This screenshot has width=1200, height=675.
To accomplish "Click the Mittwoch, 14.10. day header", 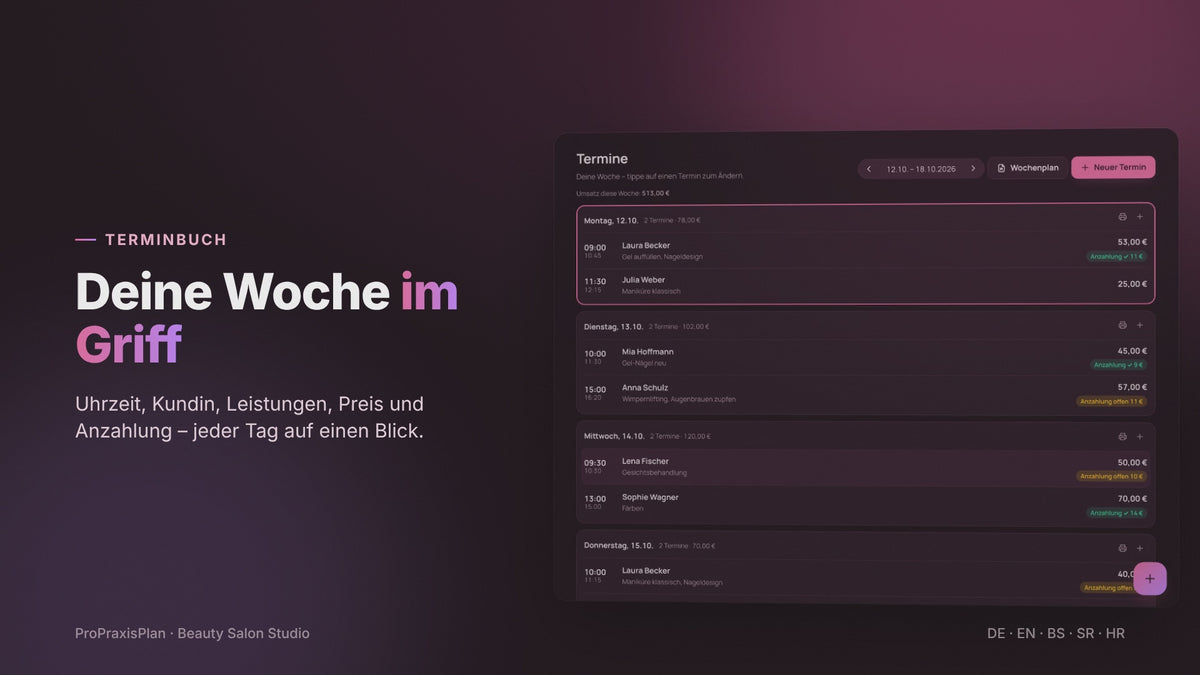I will pos(614,436).
